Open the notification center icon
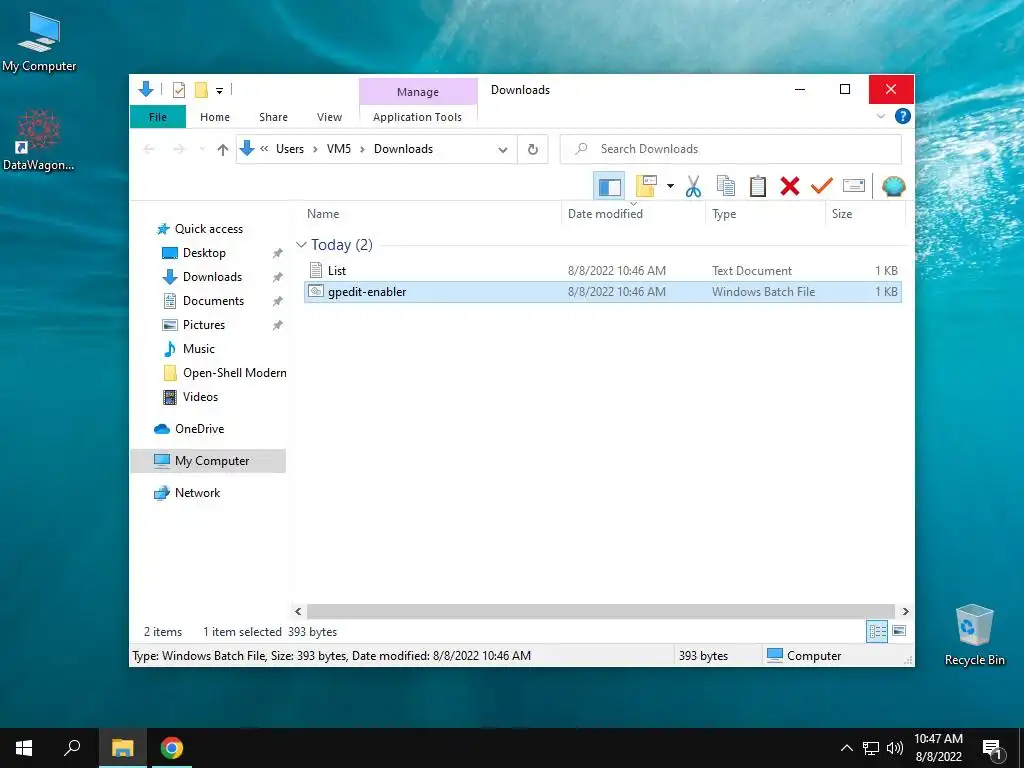Screen dimensions: 1024x768 [992, 749]
